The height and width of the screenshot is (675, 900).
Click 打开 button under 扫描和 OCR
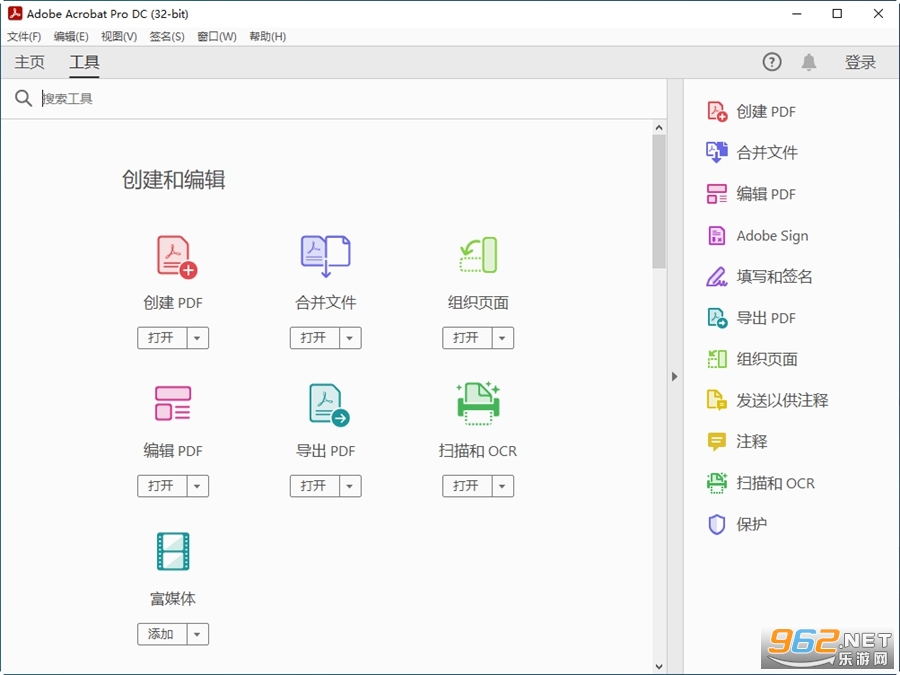467,486
